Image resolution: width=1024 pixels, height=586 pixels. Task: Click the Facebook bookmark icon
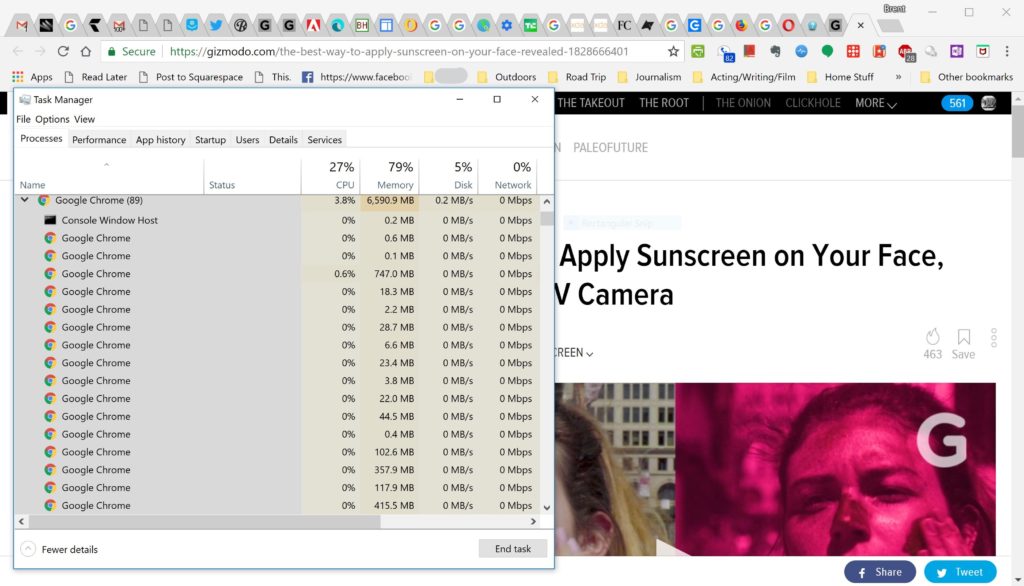click(x=308, y=77)
